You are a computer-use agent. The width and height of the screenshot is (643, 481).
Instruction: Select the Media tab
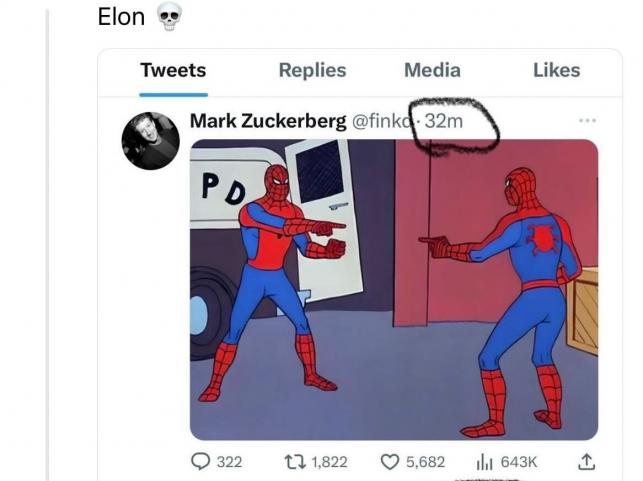[432, 70]
